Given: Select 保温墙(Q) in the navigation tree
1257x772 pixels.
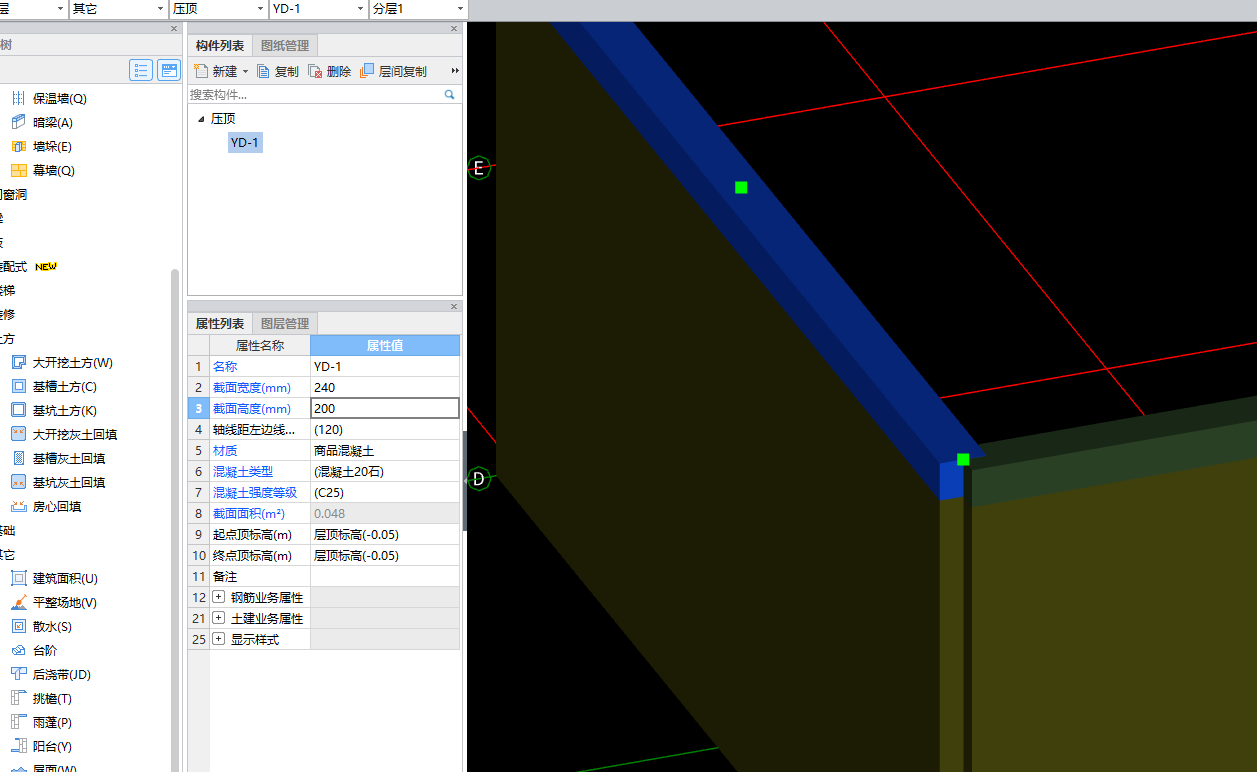Looking at the screenshot, I should [x=59, y=99].
